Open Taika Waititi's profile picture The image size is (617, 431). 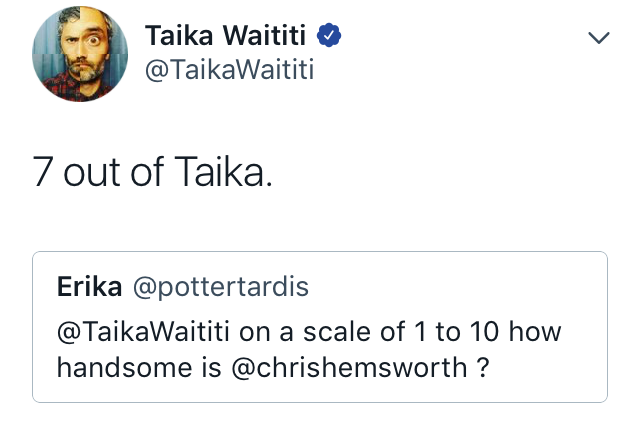(80, 54)
